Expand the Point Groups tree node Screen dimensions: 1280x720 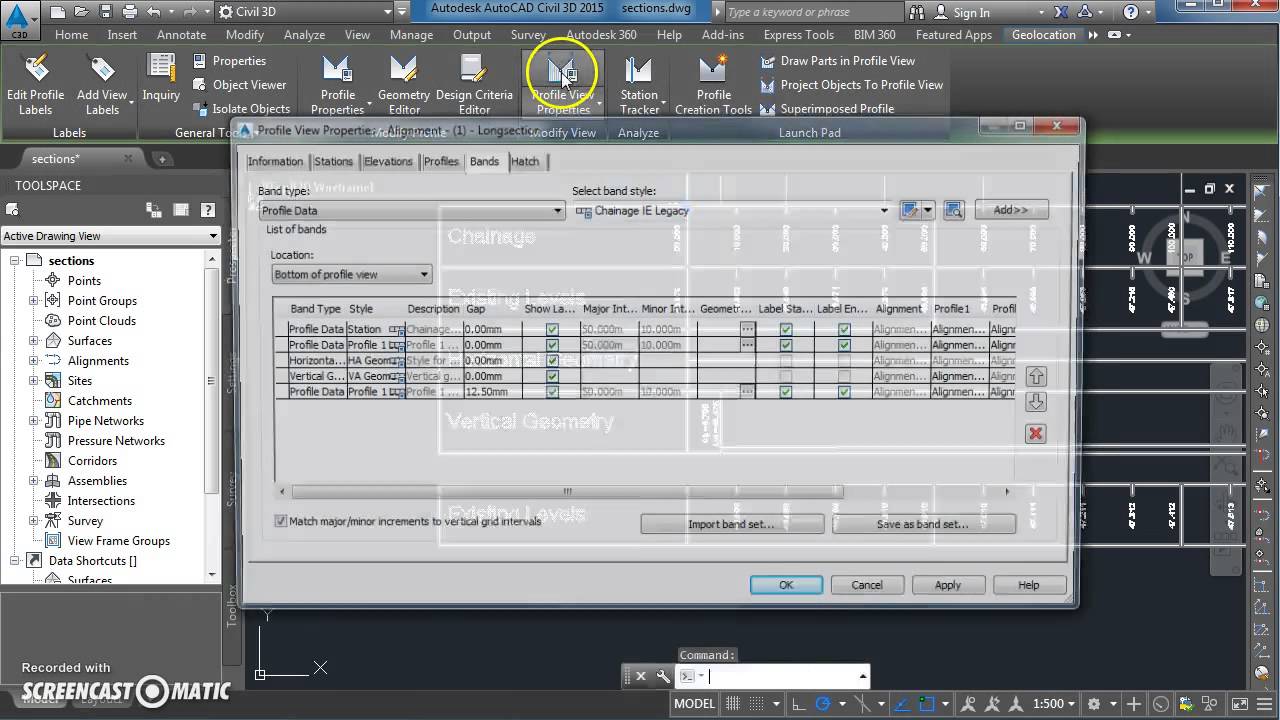pyautogui.click(x=33, y=301)
